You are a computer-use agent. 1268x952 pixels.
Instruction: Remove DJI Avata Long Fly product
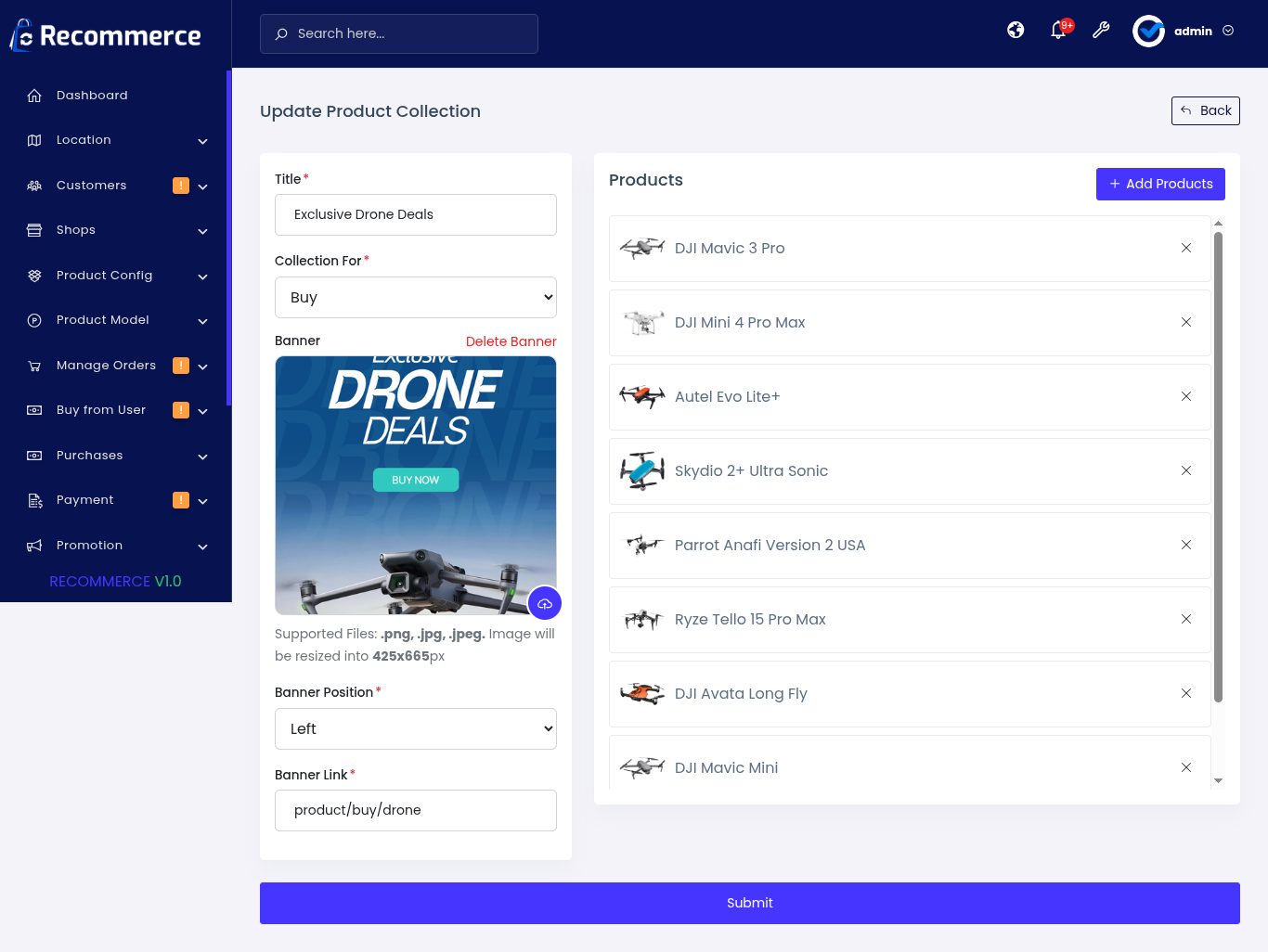1186,693
